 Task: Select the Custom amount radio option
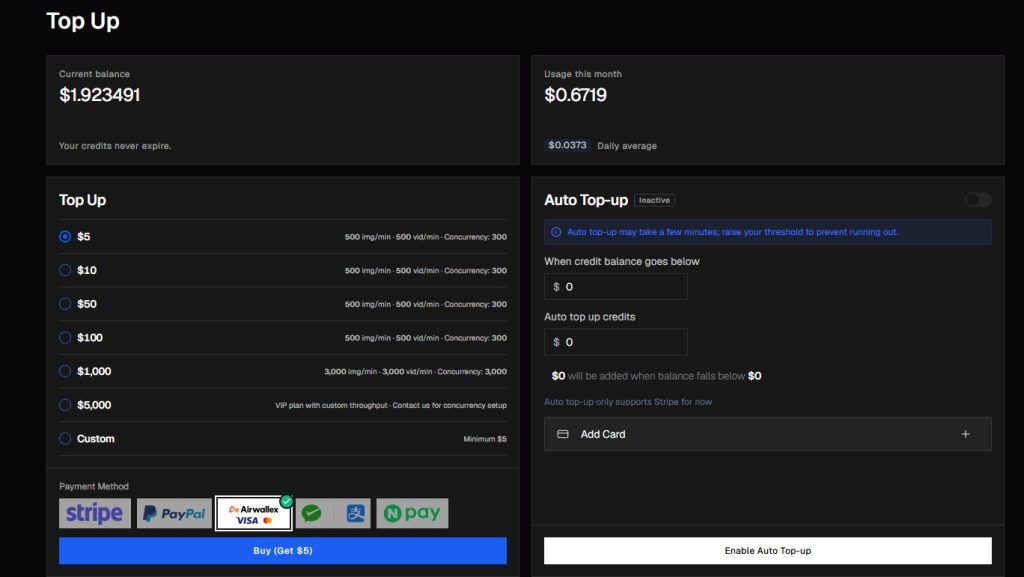[65, 439]
